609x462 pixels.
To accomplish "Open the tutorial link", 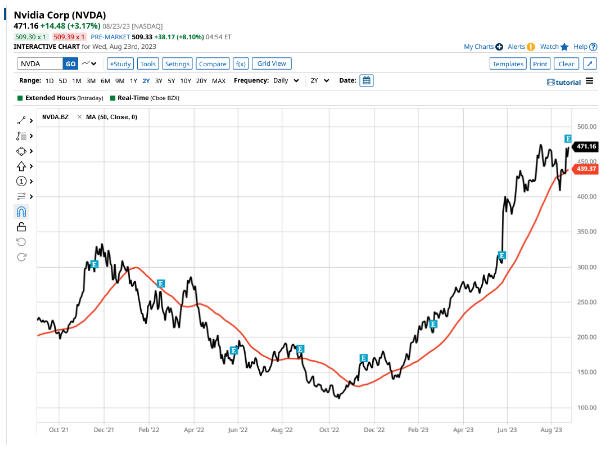I will click(x=564, y=82).
